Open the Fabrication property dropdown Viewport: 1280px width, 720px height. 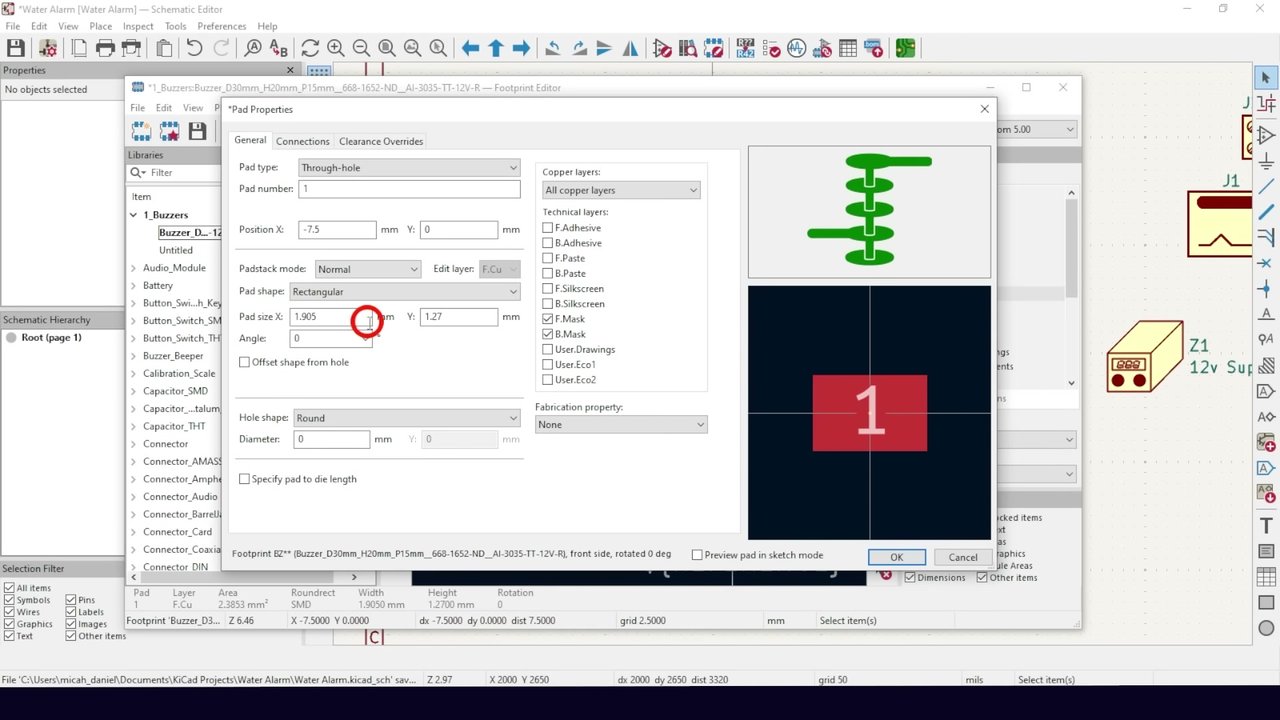coord(621,425)
